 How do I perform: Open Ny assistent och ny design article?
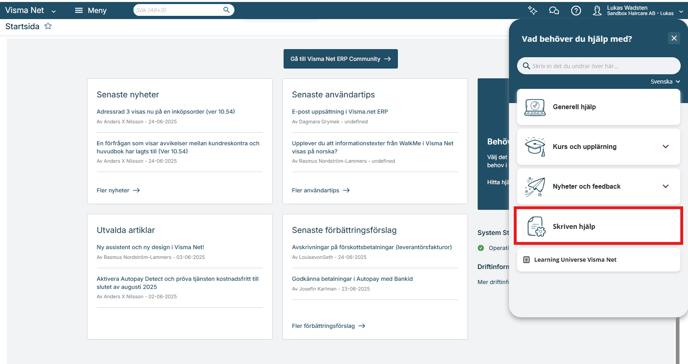pos(150,247)
